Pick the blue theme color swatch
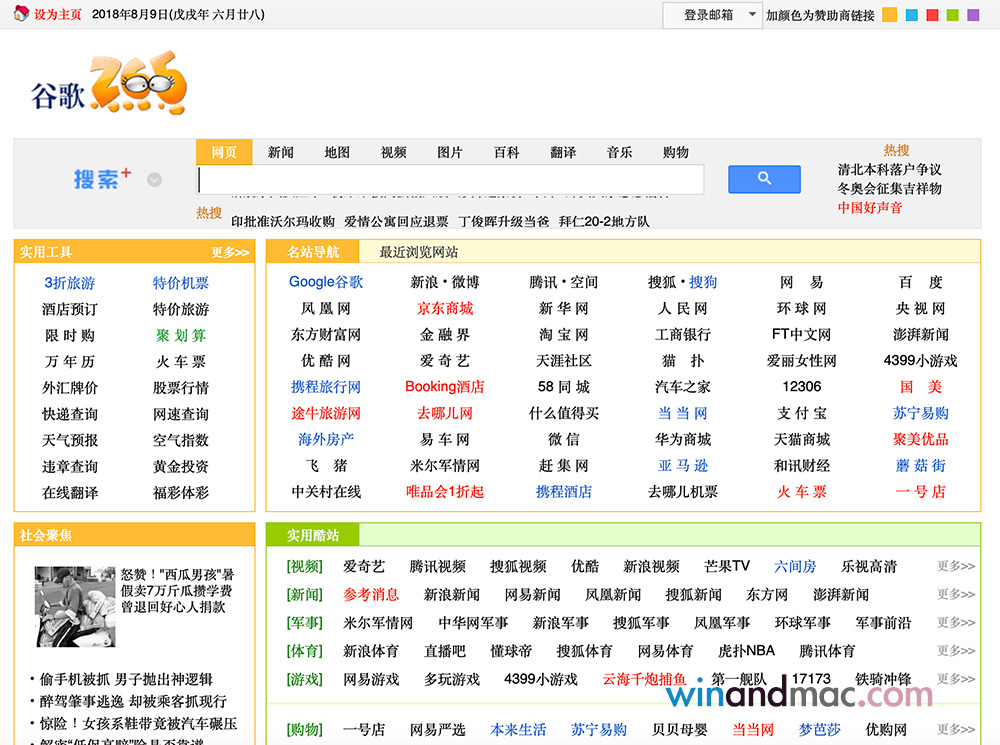Screen dimensions: 1000x745 coord(911,15)
